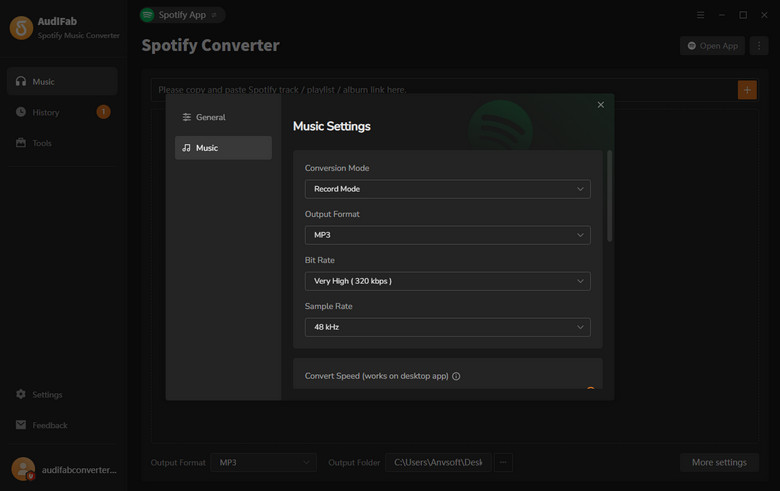Open Tools in the left sidebar
The height and width of the screenshot is (491, 780).
[x=62, y=143]
